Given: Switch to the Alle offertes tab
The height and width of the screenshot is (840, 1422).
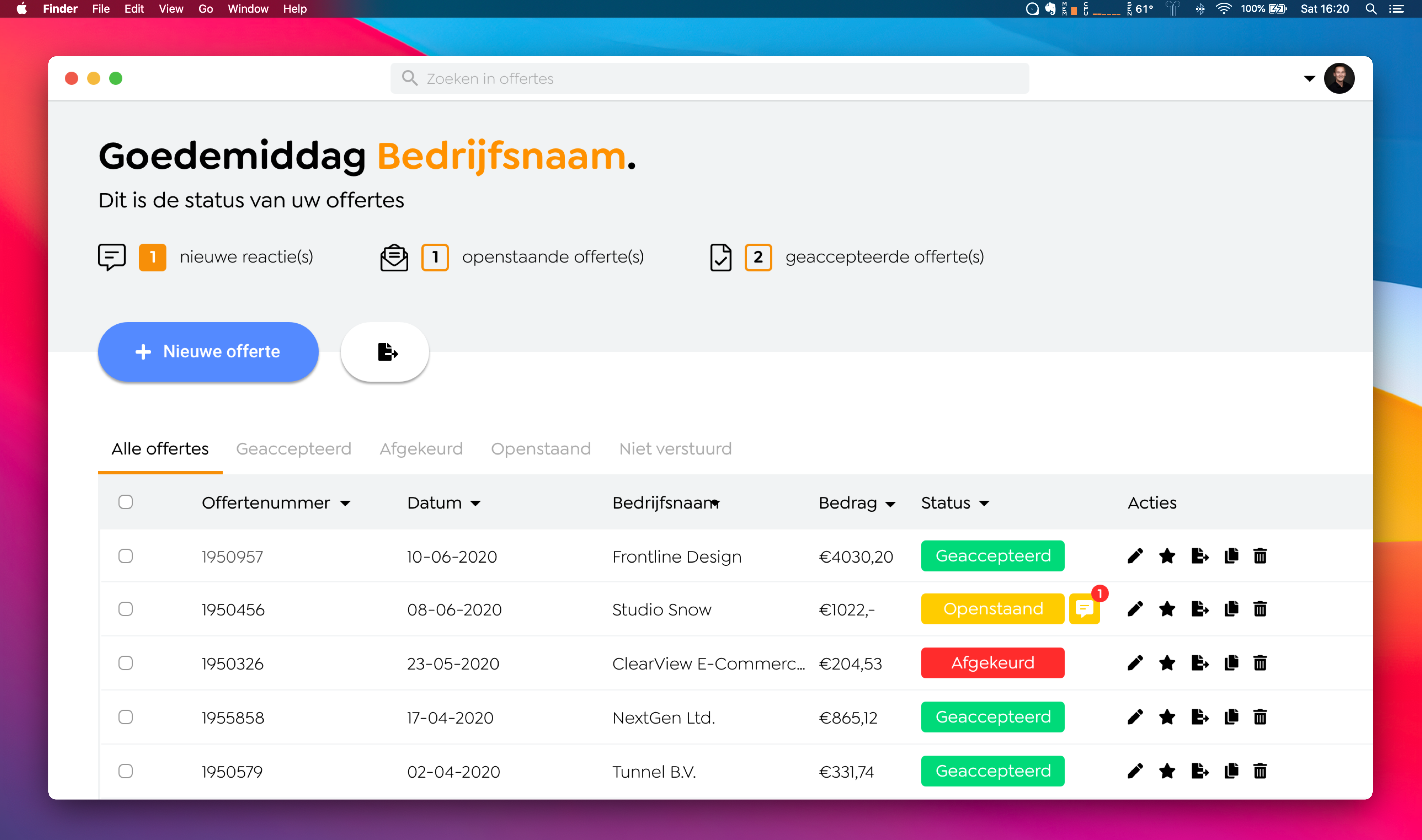Looking at the screenshot, I should [160, 449].
